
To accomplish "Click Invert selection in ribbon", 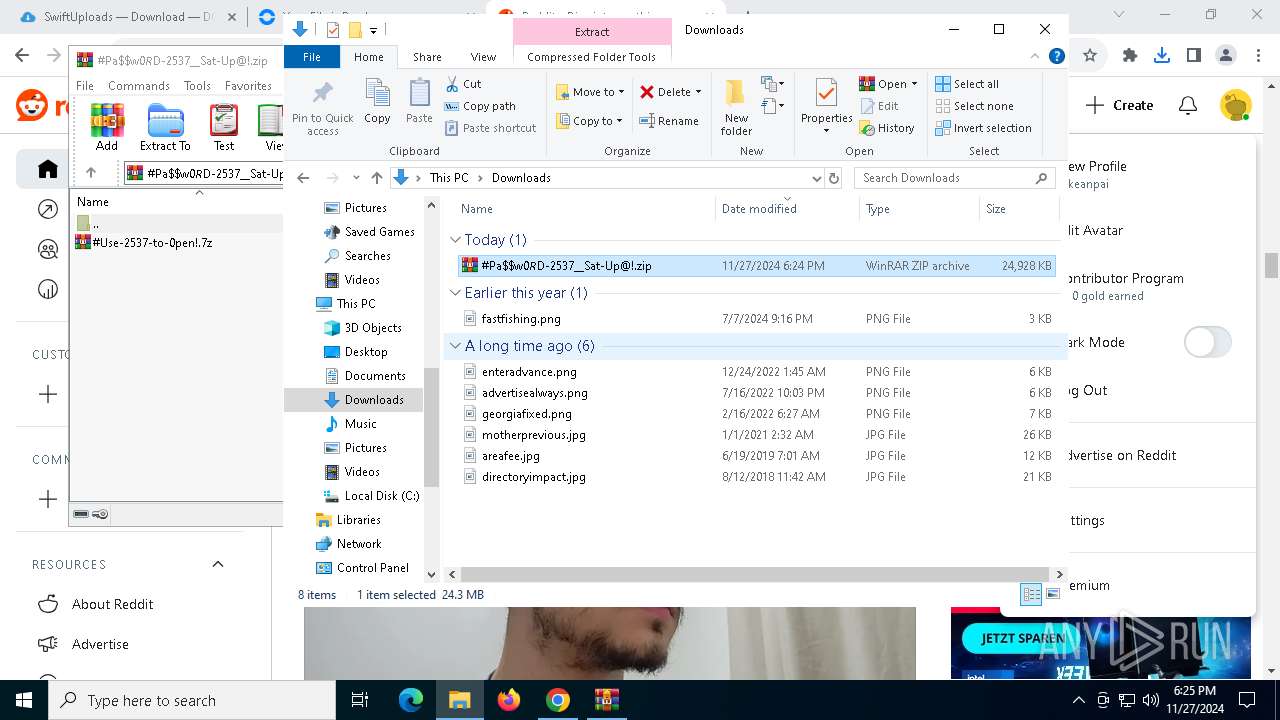I will [983, 128].
